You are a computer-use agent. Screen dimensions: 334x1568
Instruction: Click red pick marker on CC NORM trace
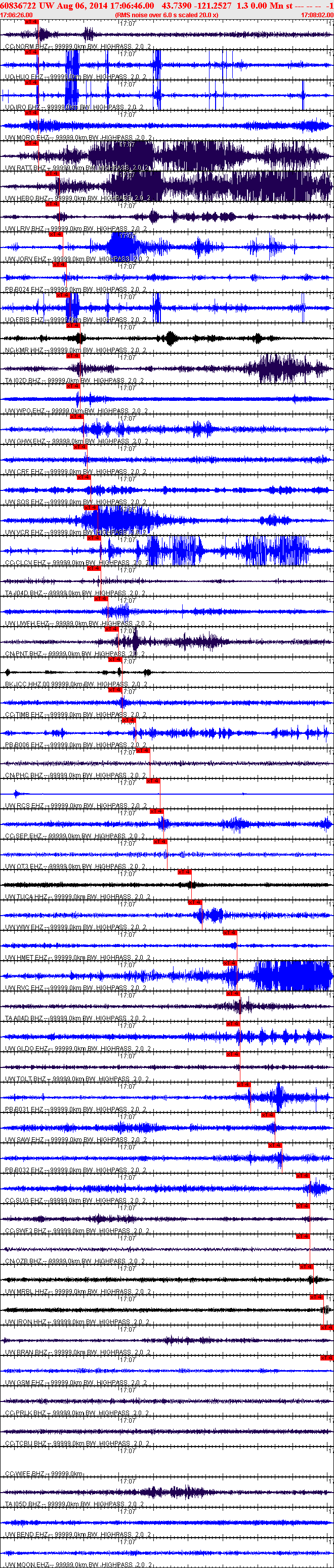click(31, 21)
